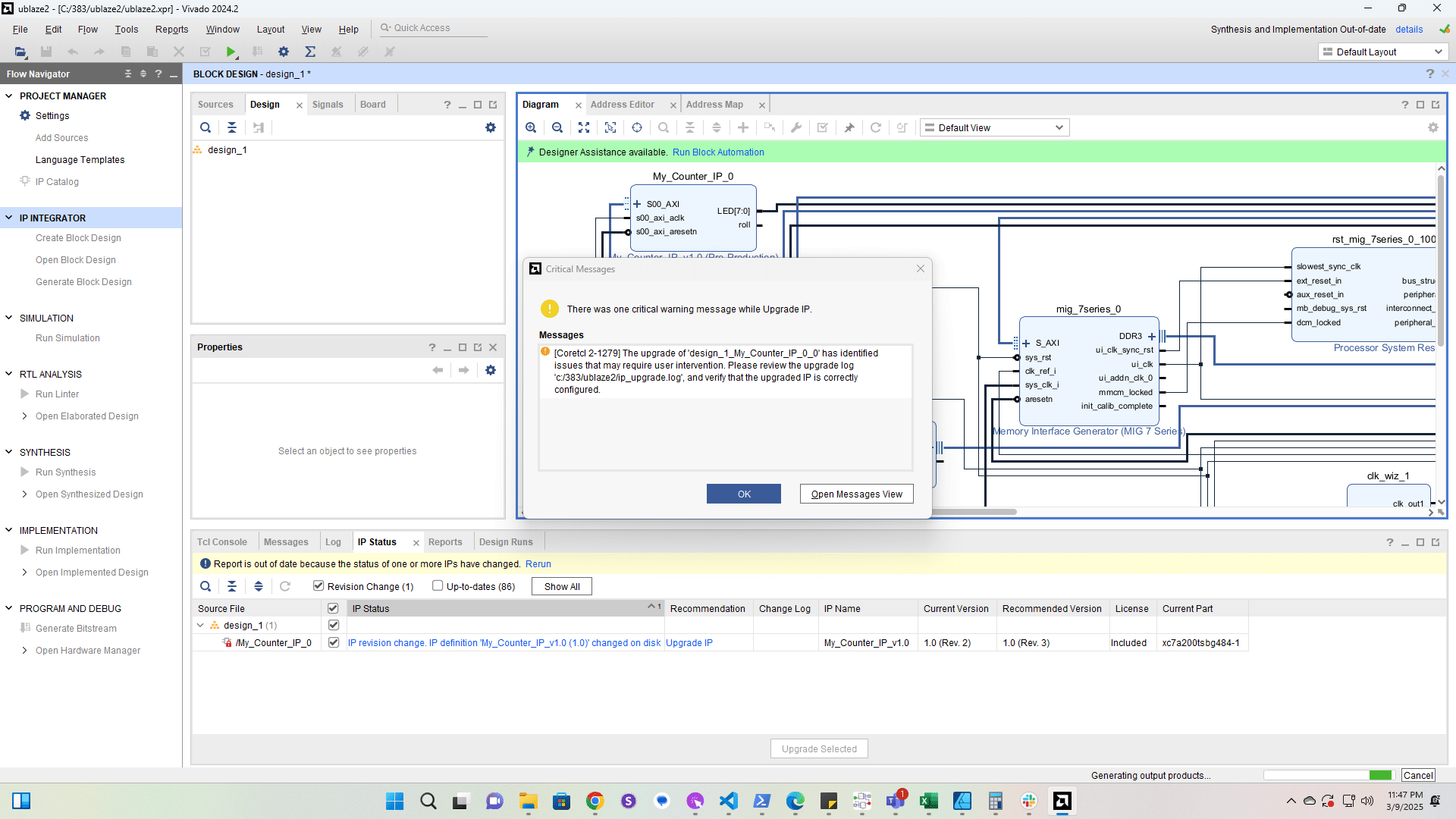The height and width of the screenshot is (819, 1456).
Task: Switch to the Address Editor tab
Action: point(623,105)
